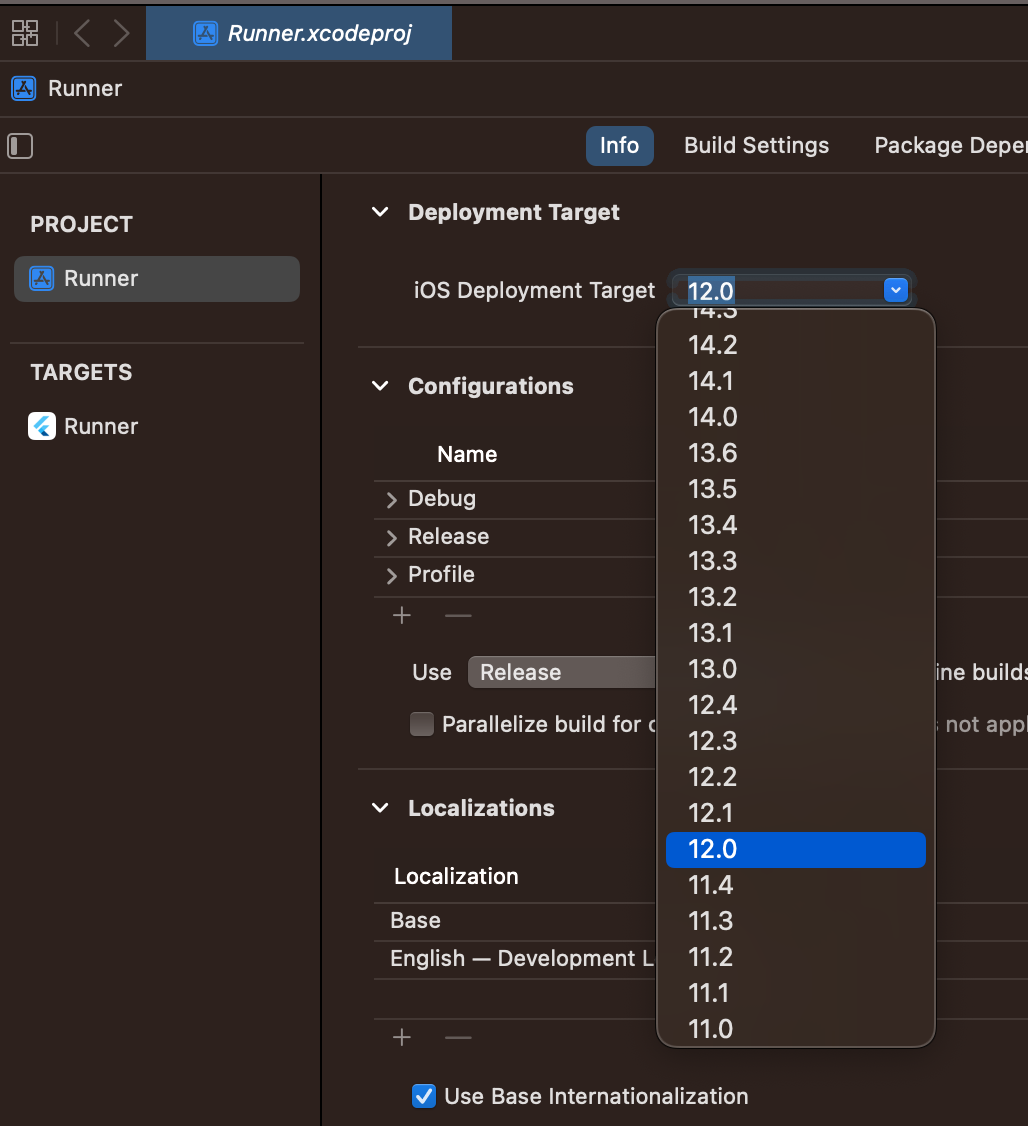Pick version 13.1 in the dropdown

[x=795, y=633]
